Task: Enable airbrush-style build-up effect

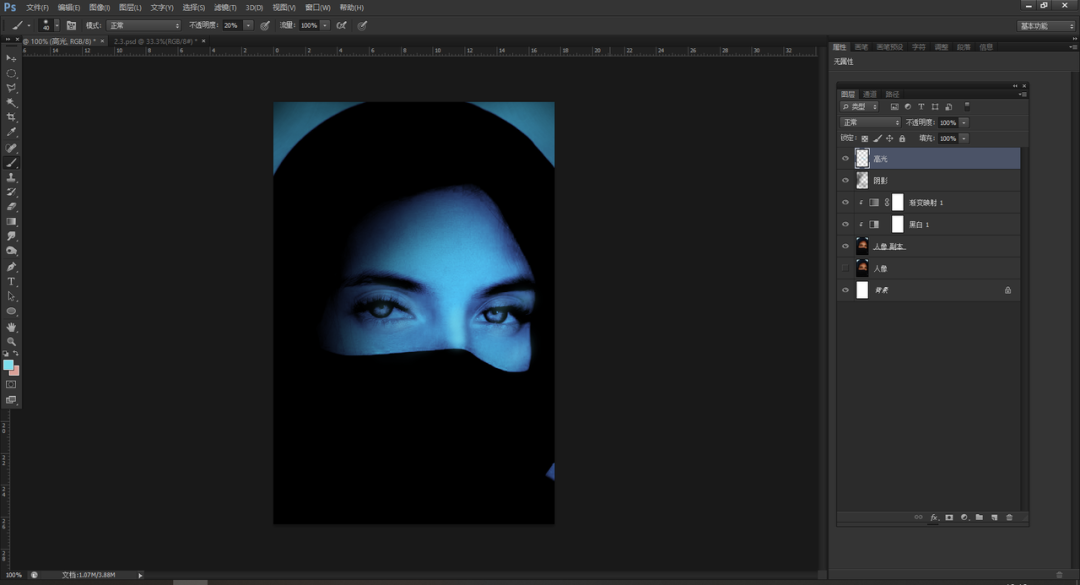Action: (x=342, y=25)
